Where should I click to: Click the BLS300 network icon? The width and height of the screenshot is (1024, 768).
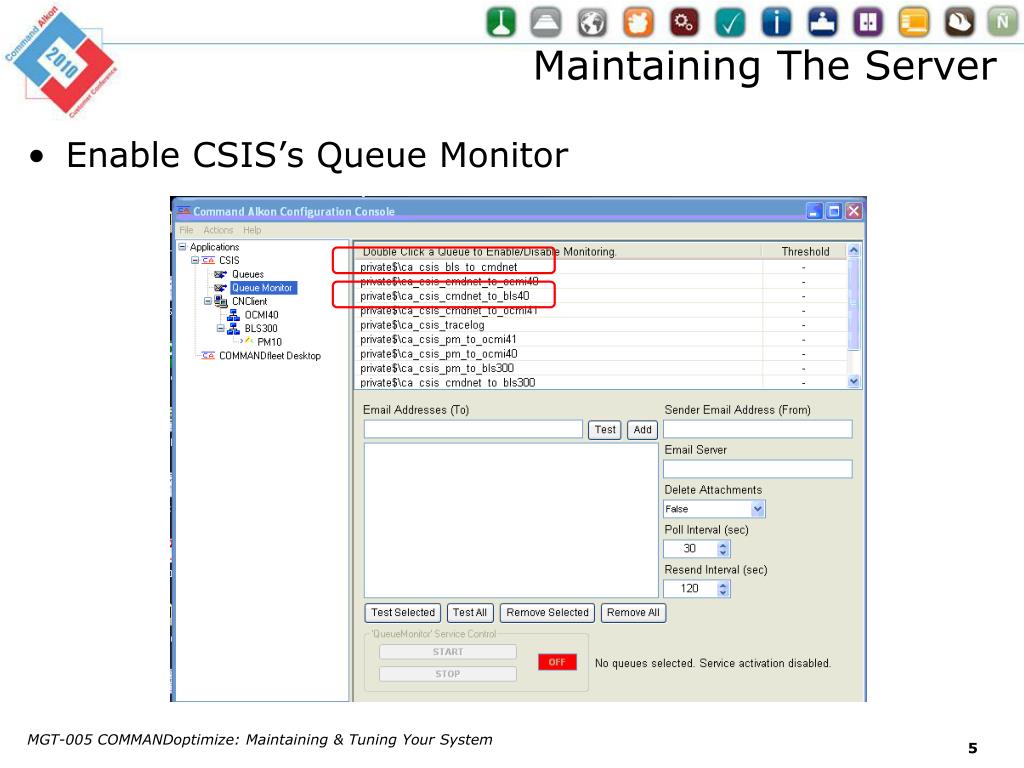tap(233, 328)
